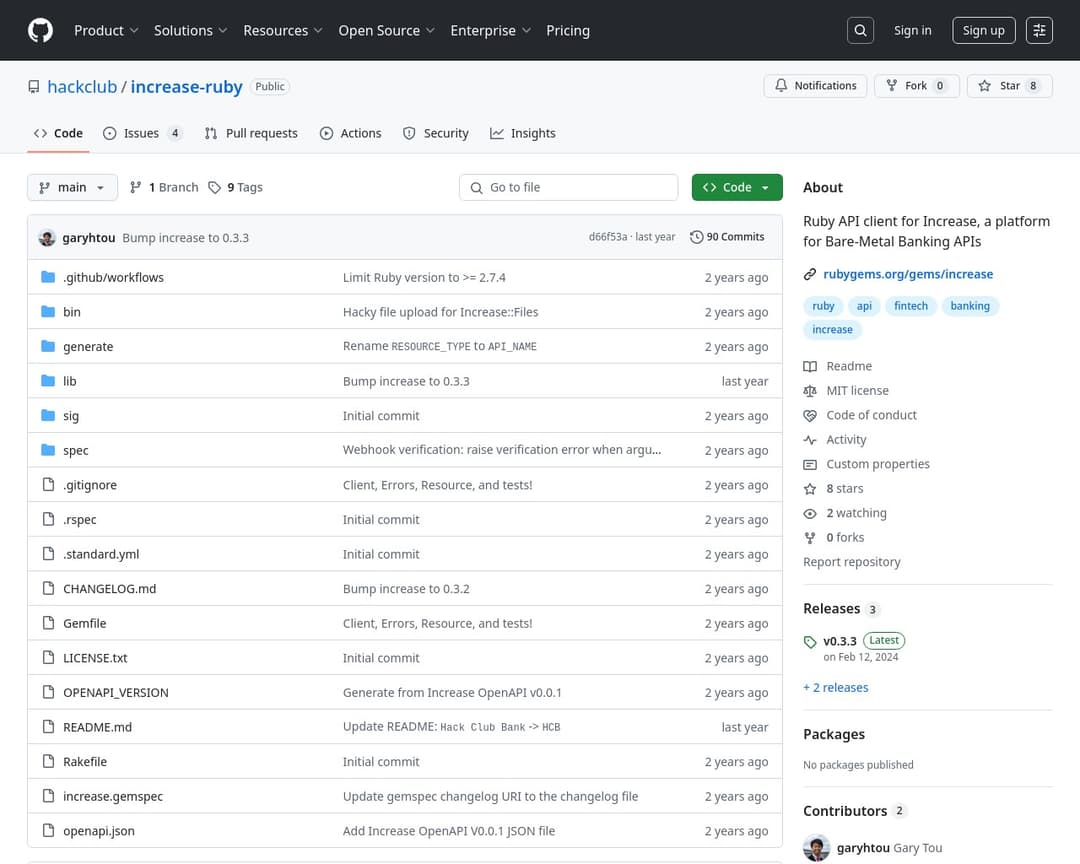Screen dimensions: 1080x864
Task: Click the eye icon next to 2 watching
Action: 810,513
